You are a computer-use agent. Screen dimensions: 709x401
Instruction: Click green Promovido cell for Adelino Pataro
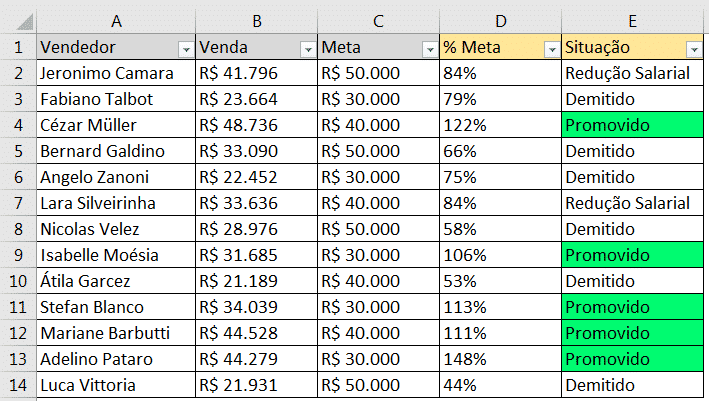coord(634,359)
